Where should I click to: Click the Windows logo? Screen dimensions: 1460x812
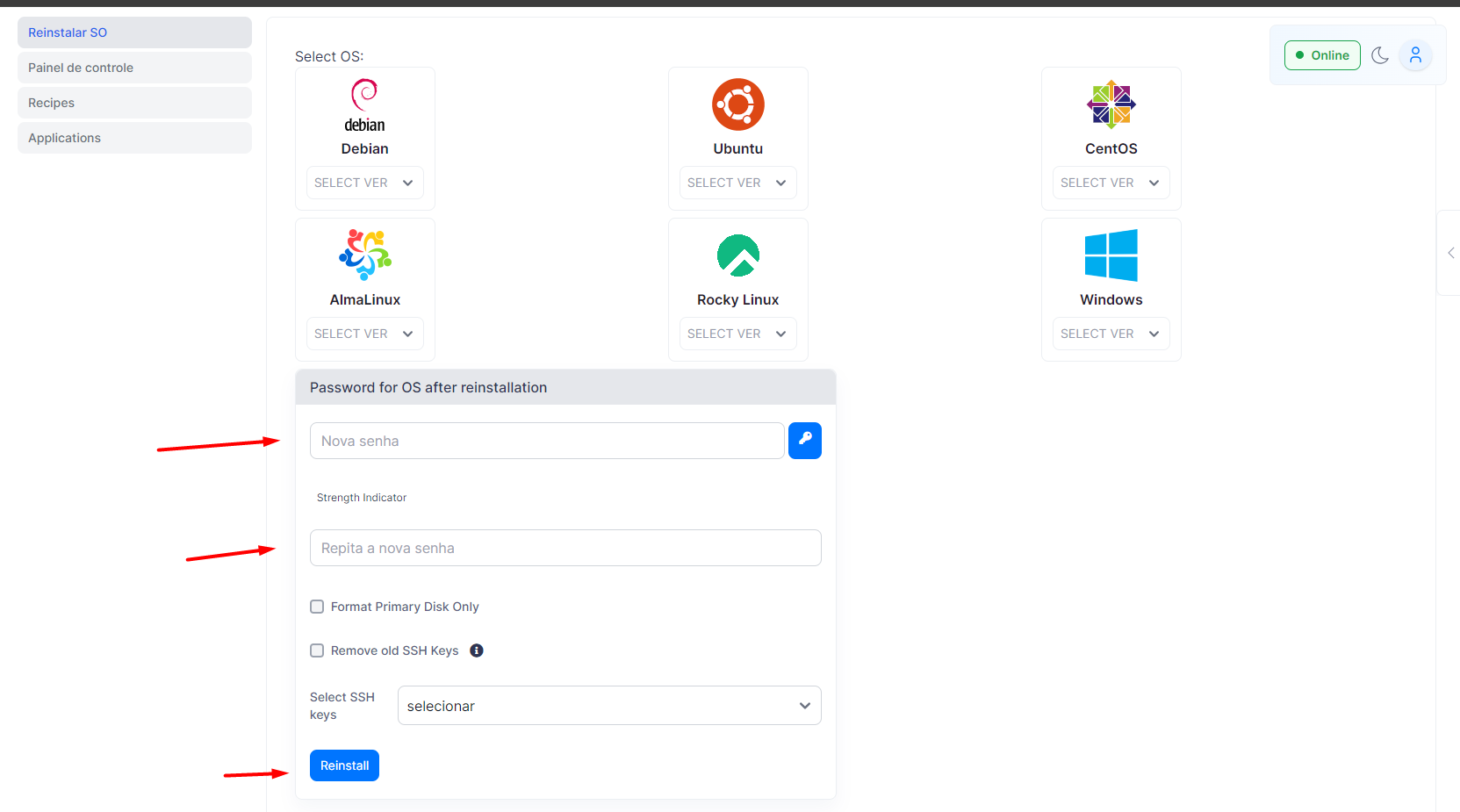coord(1111,255)
